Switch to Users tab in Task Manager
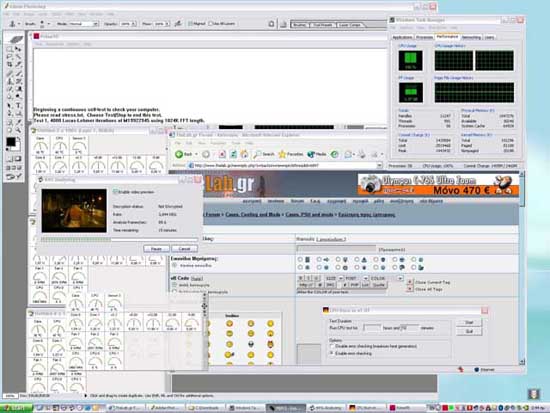Image resolution: width=550 pixels, height=413 pixels. 490,37
